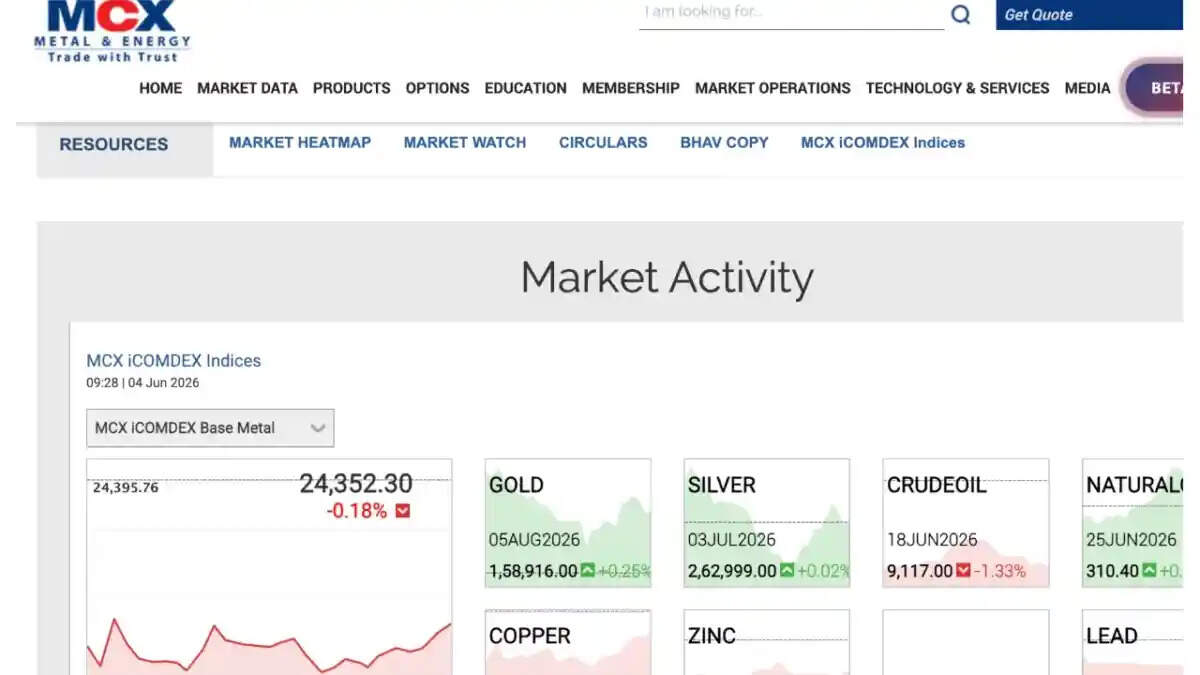Open the SILVER commodity card

pyautogui.click(x=767, y=523)
